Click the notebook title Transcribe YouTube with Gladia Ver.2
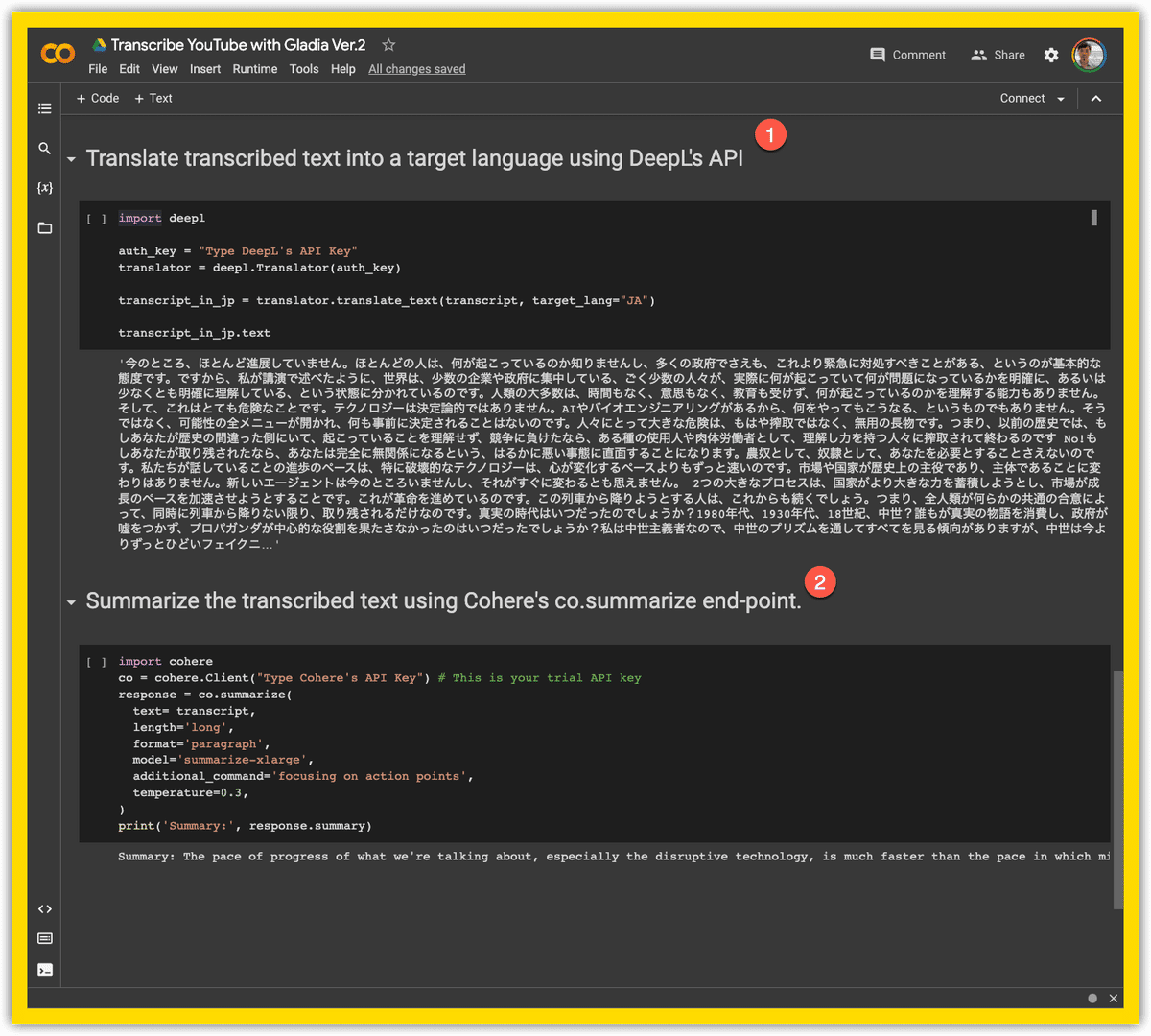The image size is (1151, 1036). tap(238, 45)
